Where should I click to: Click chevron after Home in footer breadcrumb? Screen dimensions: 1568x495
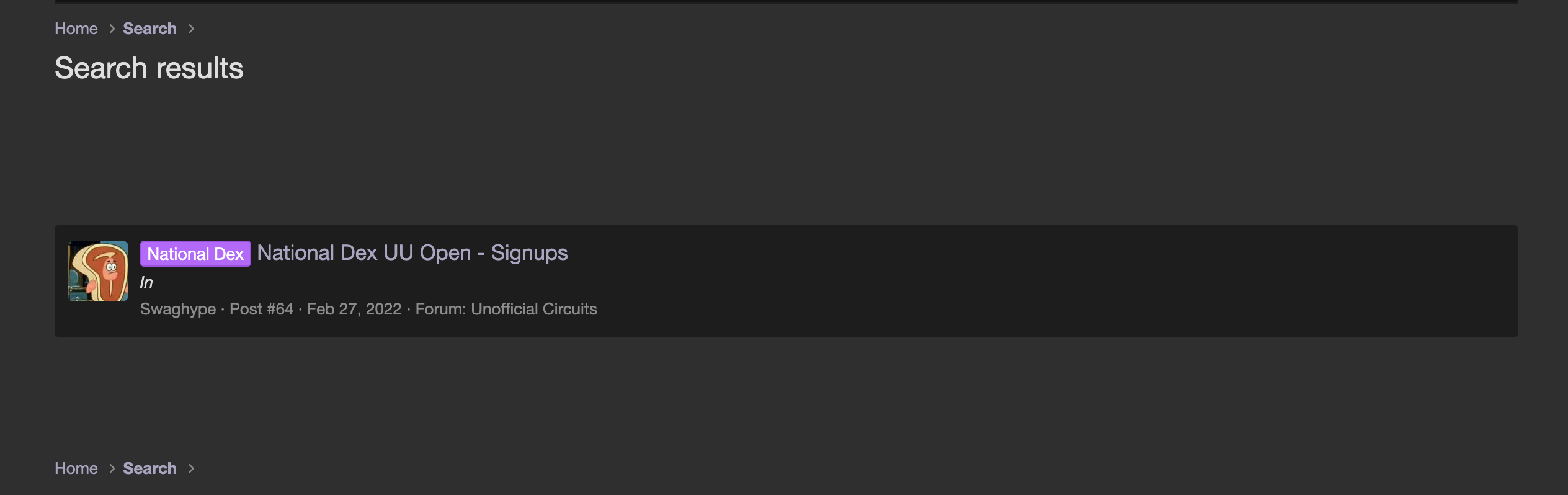(112, 468)
